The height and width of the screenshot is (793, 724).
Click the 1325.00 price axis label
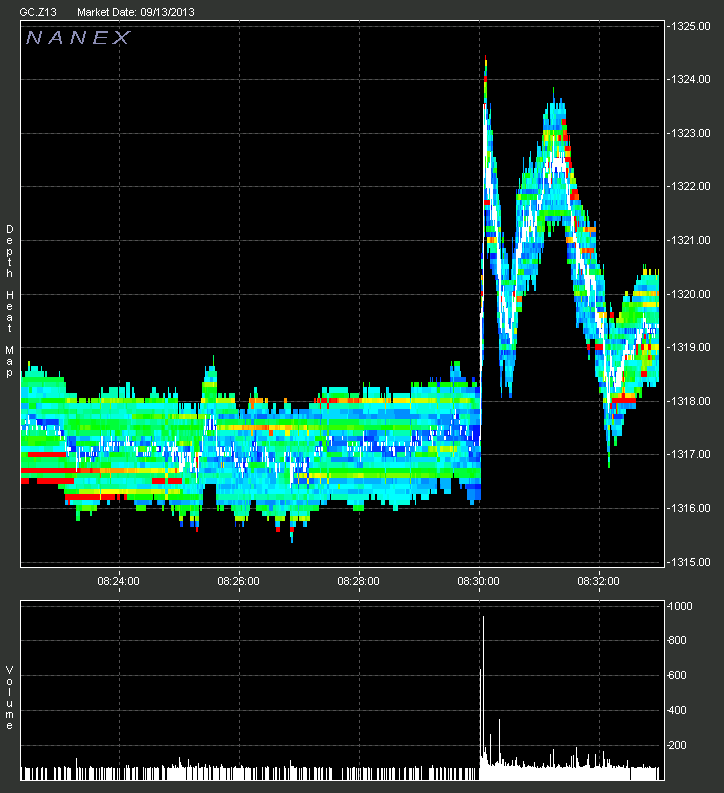tap(691, 26)
